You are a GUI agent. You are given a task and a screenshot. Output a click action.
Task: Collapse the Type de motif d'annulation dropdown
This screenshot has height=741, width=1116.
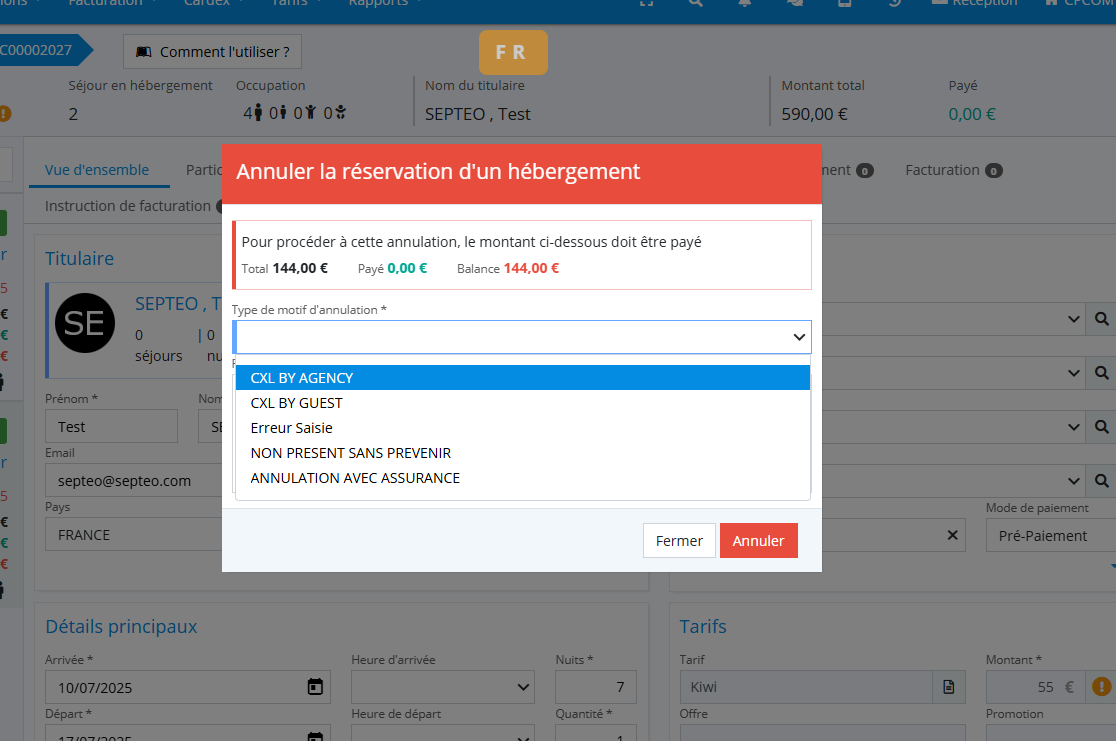(799, 337)
